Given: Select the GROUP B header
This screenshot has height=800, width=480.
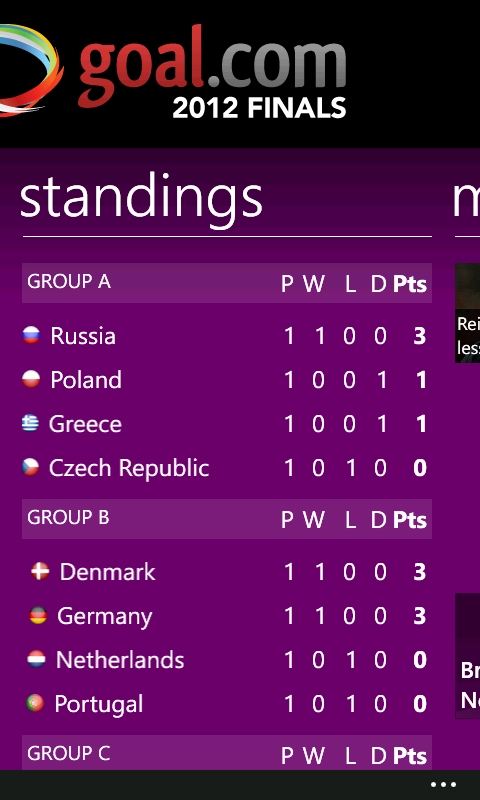Looking at the screenshot, I should (x=227, y=519).
